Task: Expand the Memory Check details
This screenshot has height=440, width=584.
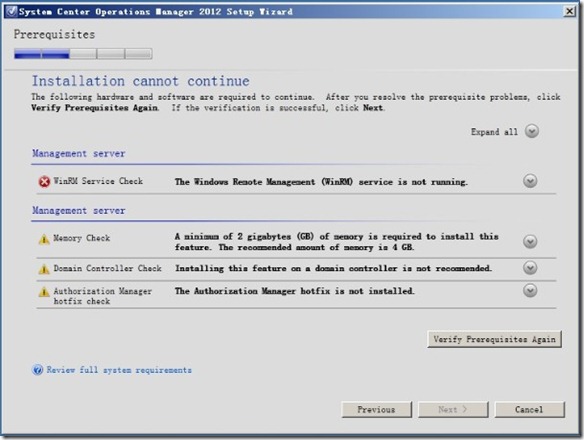Action: 530,241
